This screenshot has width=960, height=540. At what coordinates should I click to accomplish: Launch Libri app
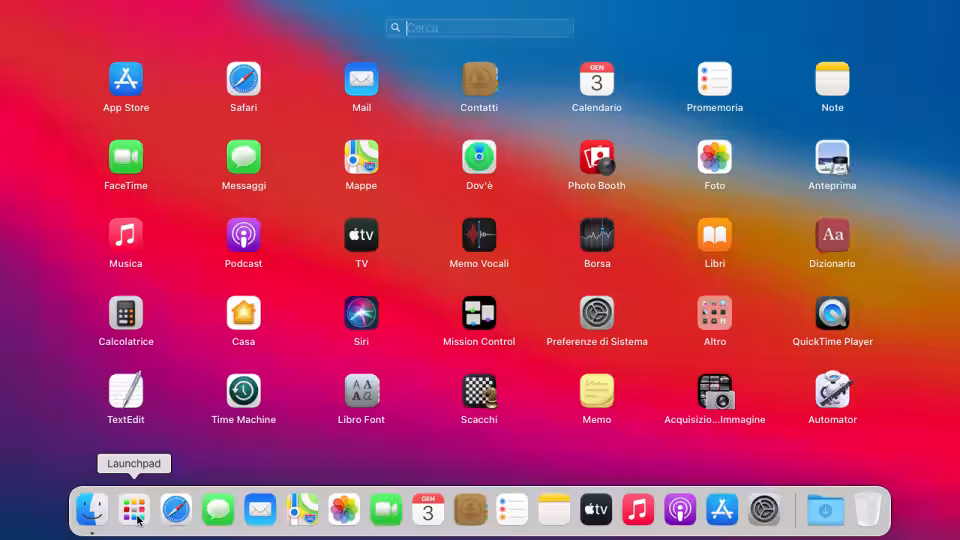pos(714,234)
